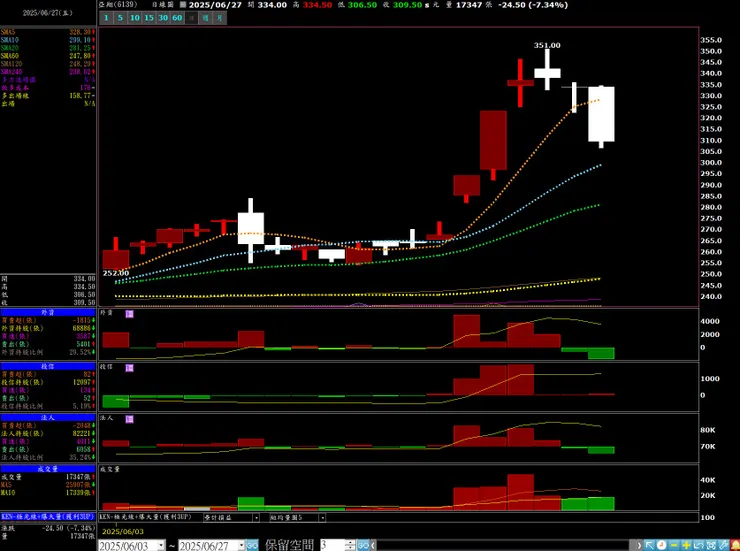Open the purple settings icon in 法人 panel
740x551 pixels.
pos(129,419)
